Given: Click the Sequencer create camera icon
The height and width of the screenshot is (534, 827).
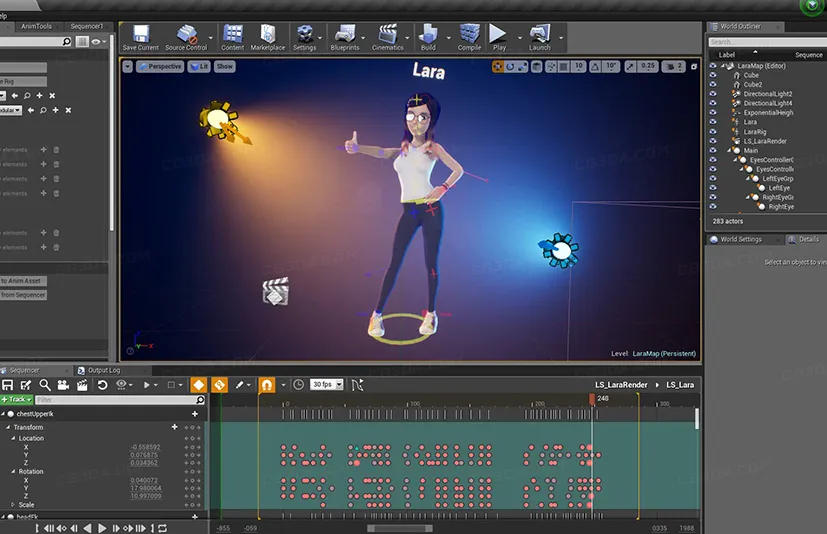Looking at the screenshot, I should [x=63, y=385].
